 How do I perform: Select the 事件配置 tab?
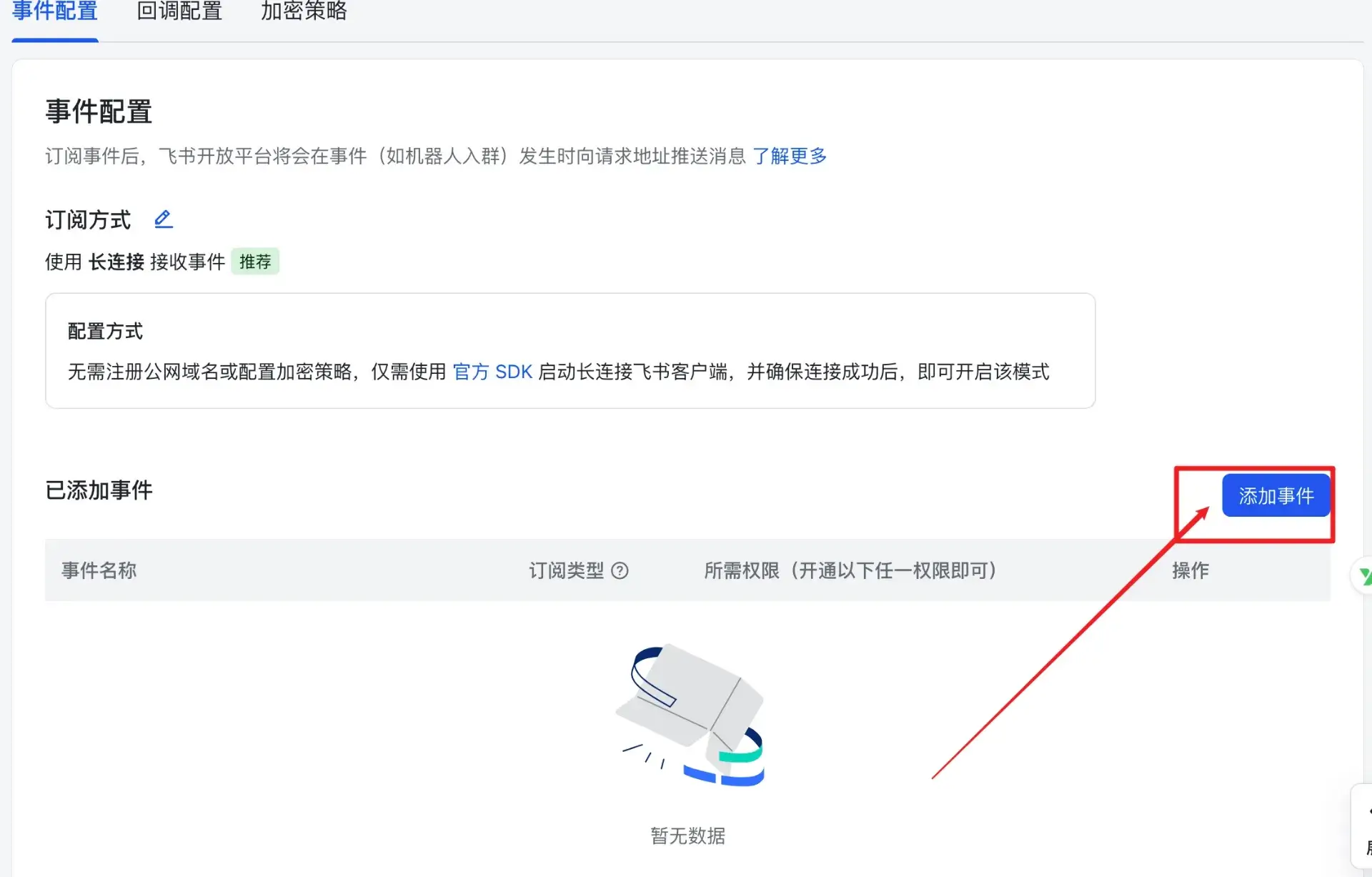[x=55, y=11]
